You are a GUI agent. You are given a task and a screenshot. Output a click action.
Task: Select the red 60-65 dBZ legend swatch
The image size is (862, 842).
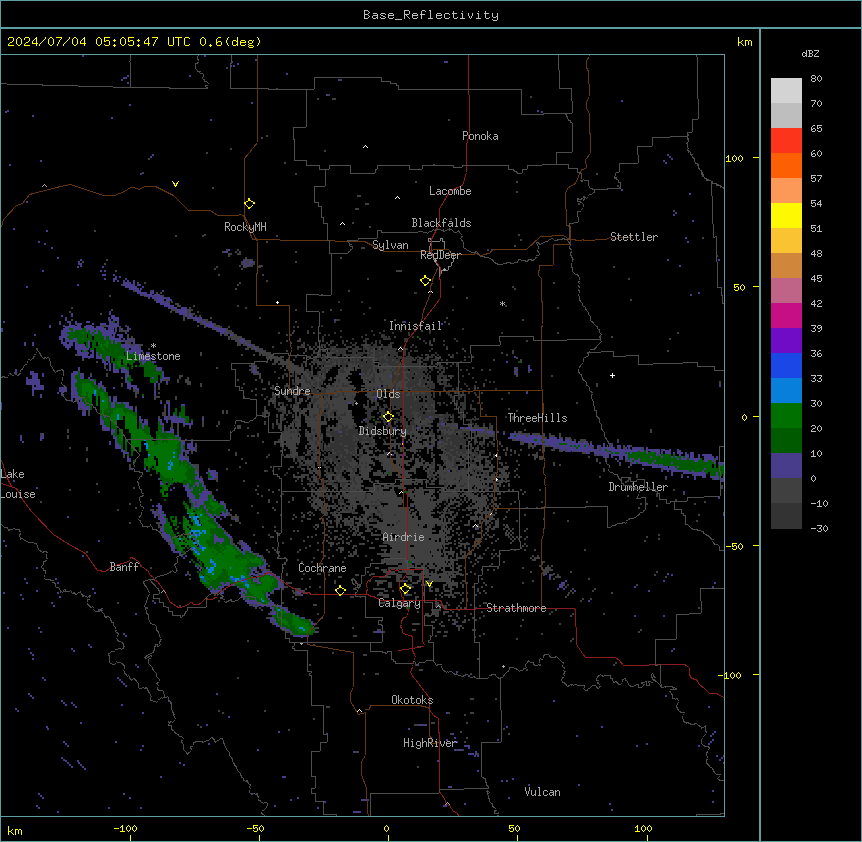coord(786,140)
